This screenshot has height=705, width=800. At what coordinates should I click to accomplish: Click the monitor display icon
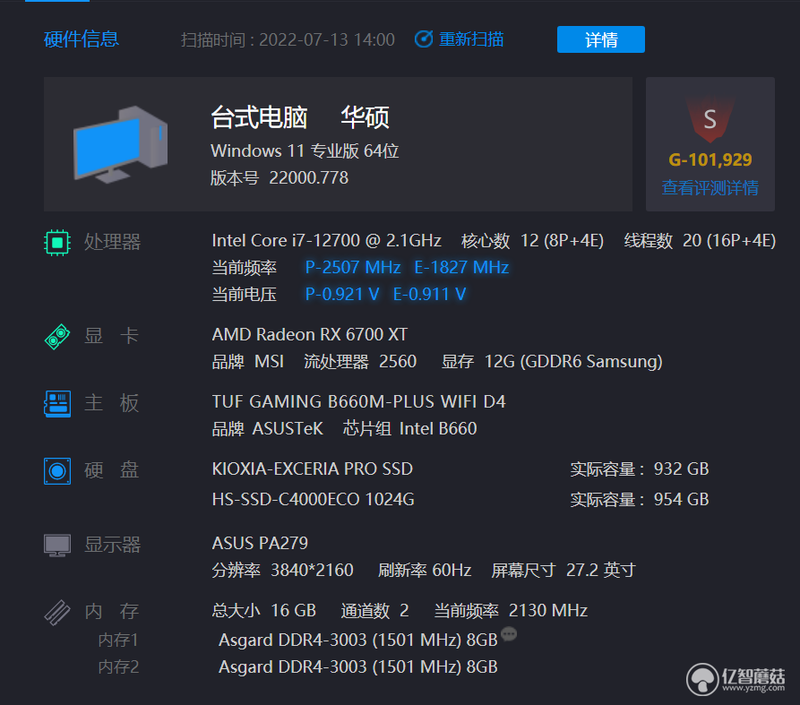coord(57,545)
